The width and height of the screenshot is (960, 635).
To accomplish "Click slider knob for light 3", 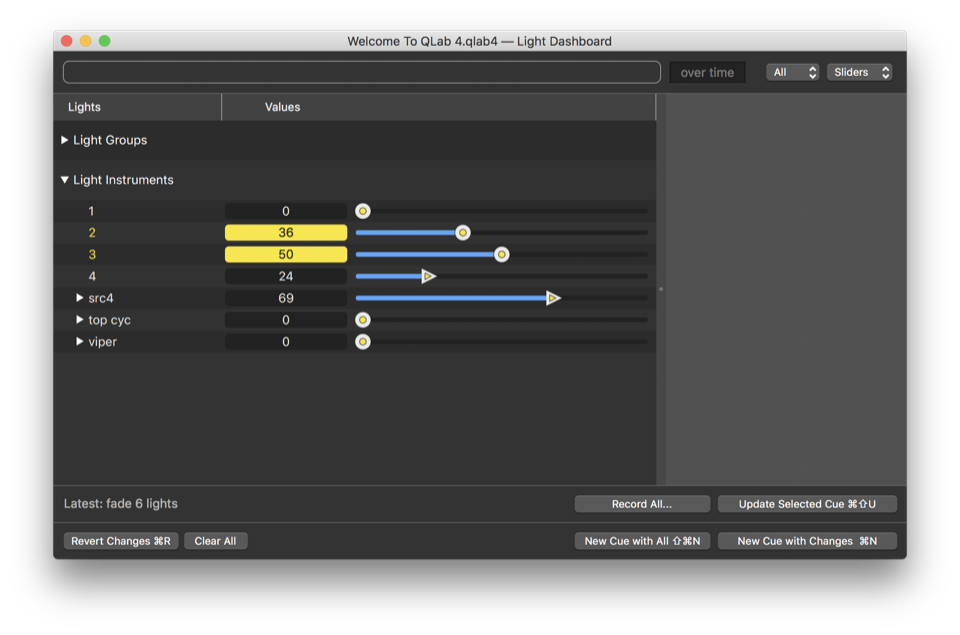I will coord(502,255).
